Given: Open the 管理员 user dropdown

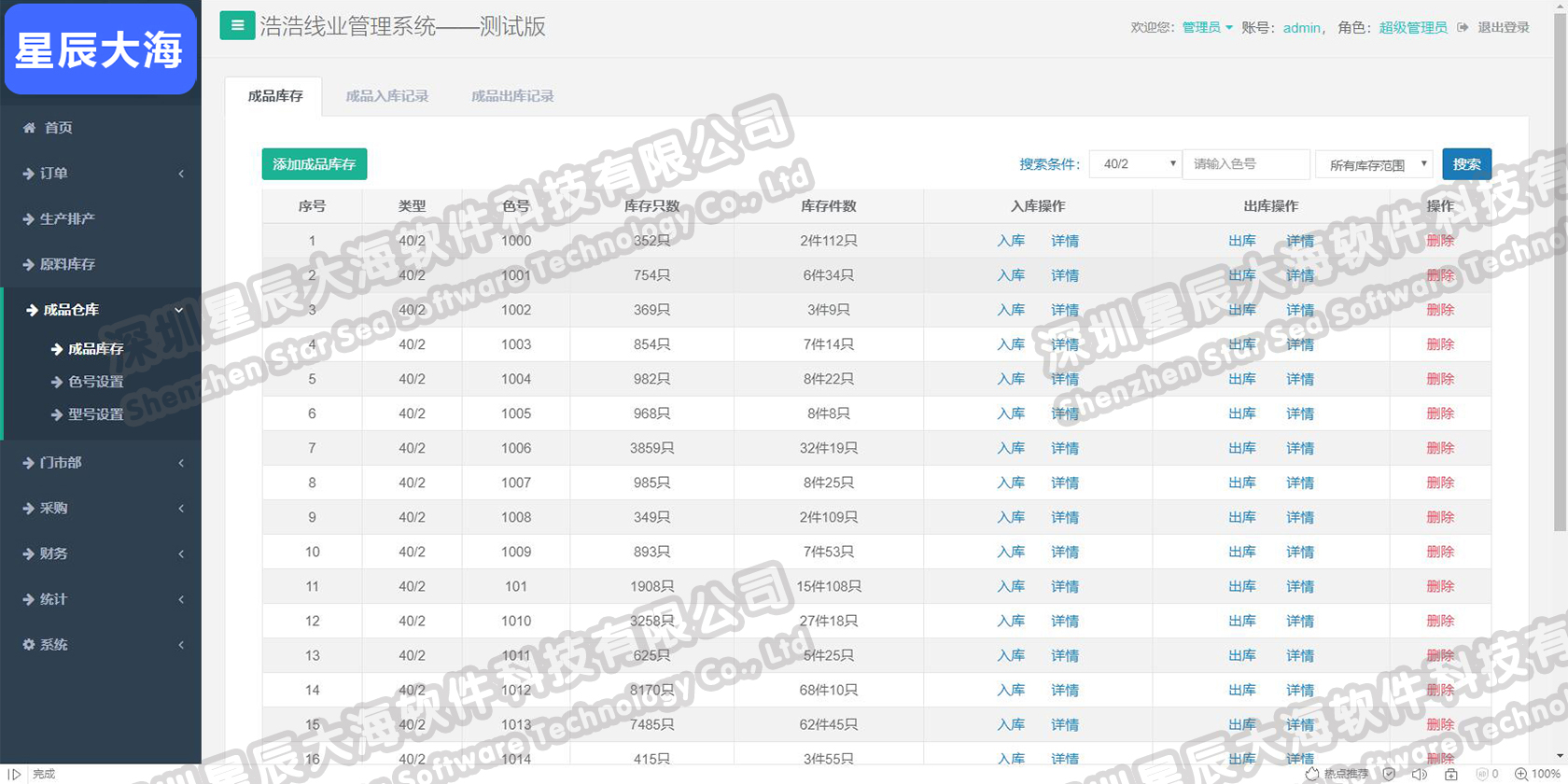Looking at the screenshot, I should coord(1207,27).
